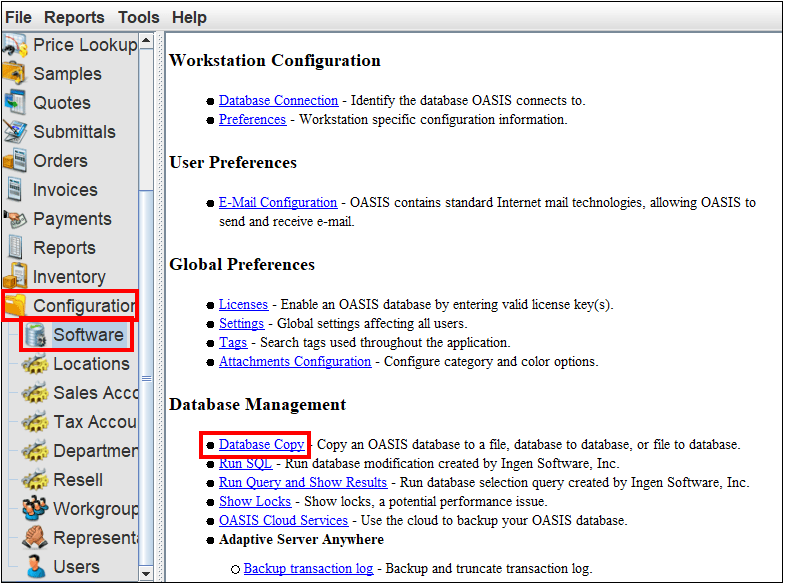Select Locations label under Configuration
Image resolution: width=785 pixels, height=585 pixels.
click(x=91, y=364)
